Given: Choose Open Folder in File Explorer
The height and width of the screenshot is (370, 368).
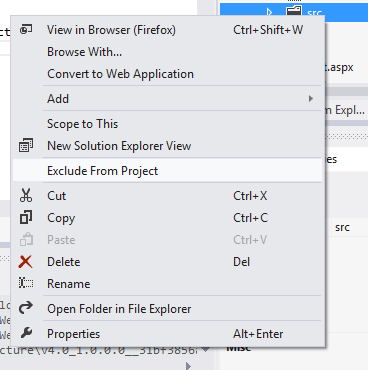Looking at the screenshot, I should (x=167, y=309).
